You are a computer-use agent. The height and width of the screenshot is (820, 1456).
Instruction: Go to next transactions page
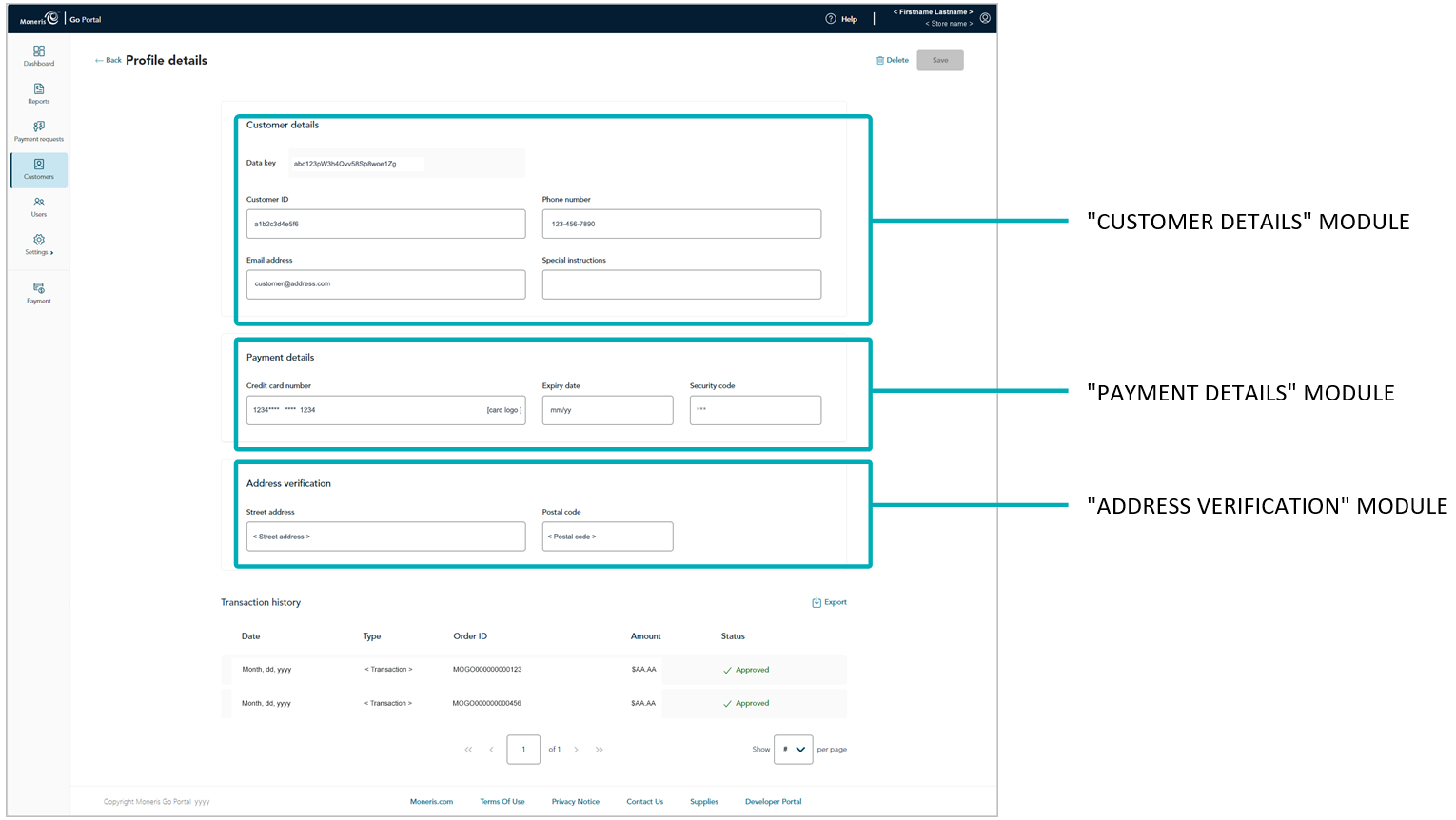point(576,750)
